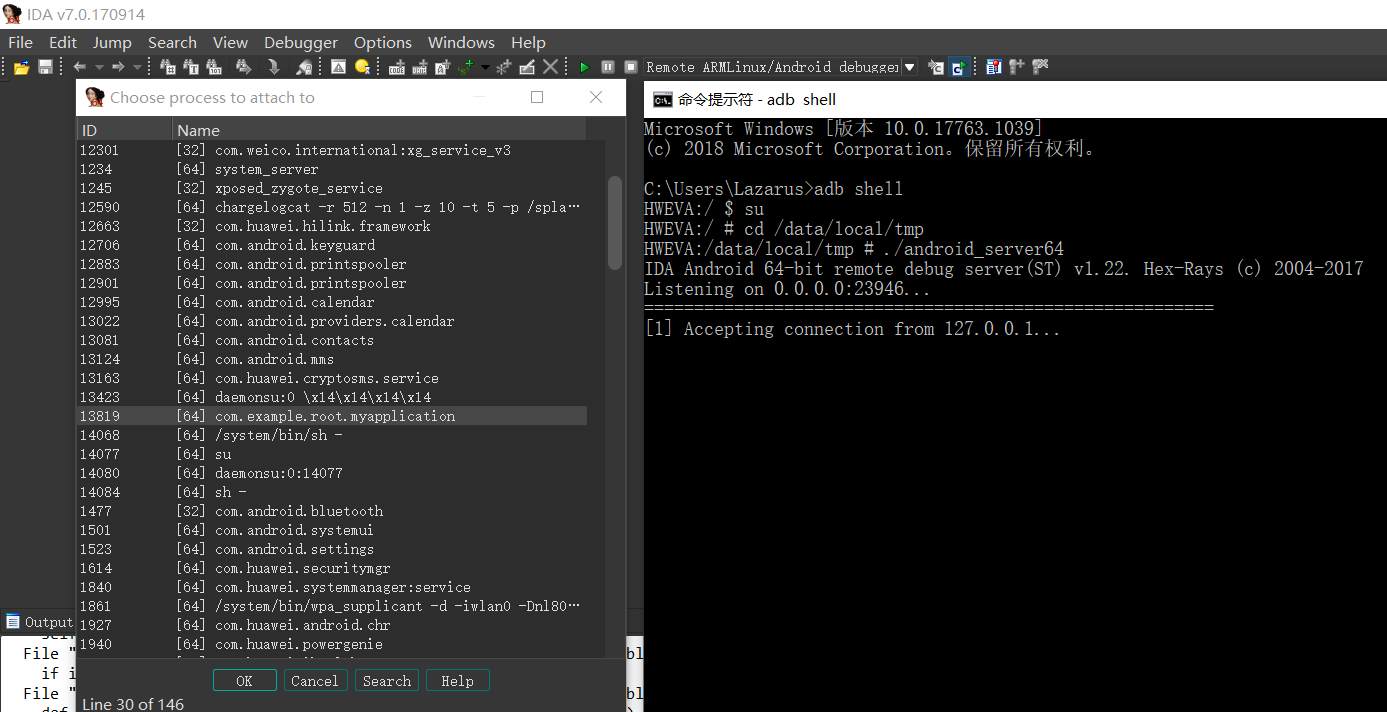Screen dimensions: 1387x712
Task: Open a file in IDA
Action: tap(21, 66)
